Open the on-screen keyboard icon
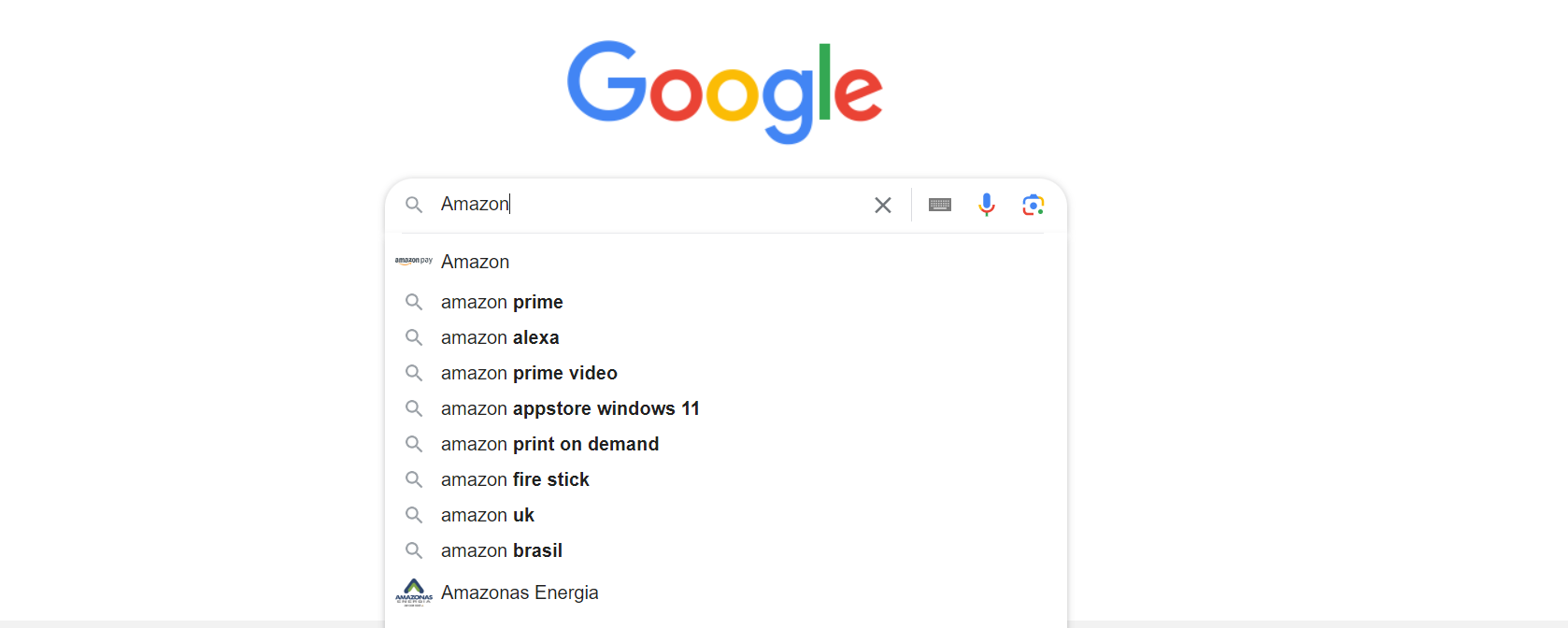The image size is (1568, 628). point(940,205)
